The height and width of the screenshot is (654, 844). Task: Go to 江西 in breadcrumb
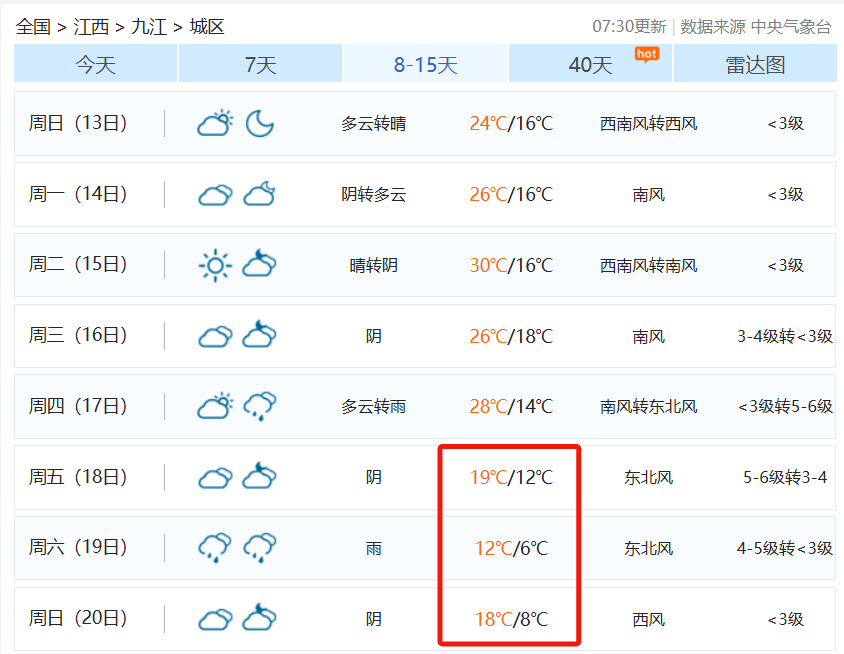click(x=91, y=26)
